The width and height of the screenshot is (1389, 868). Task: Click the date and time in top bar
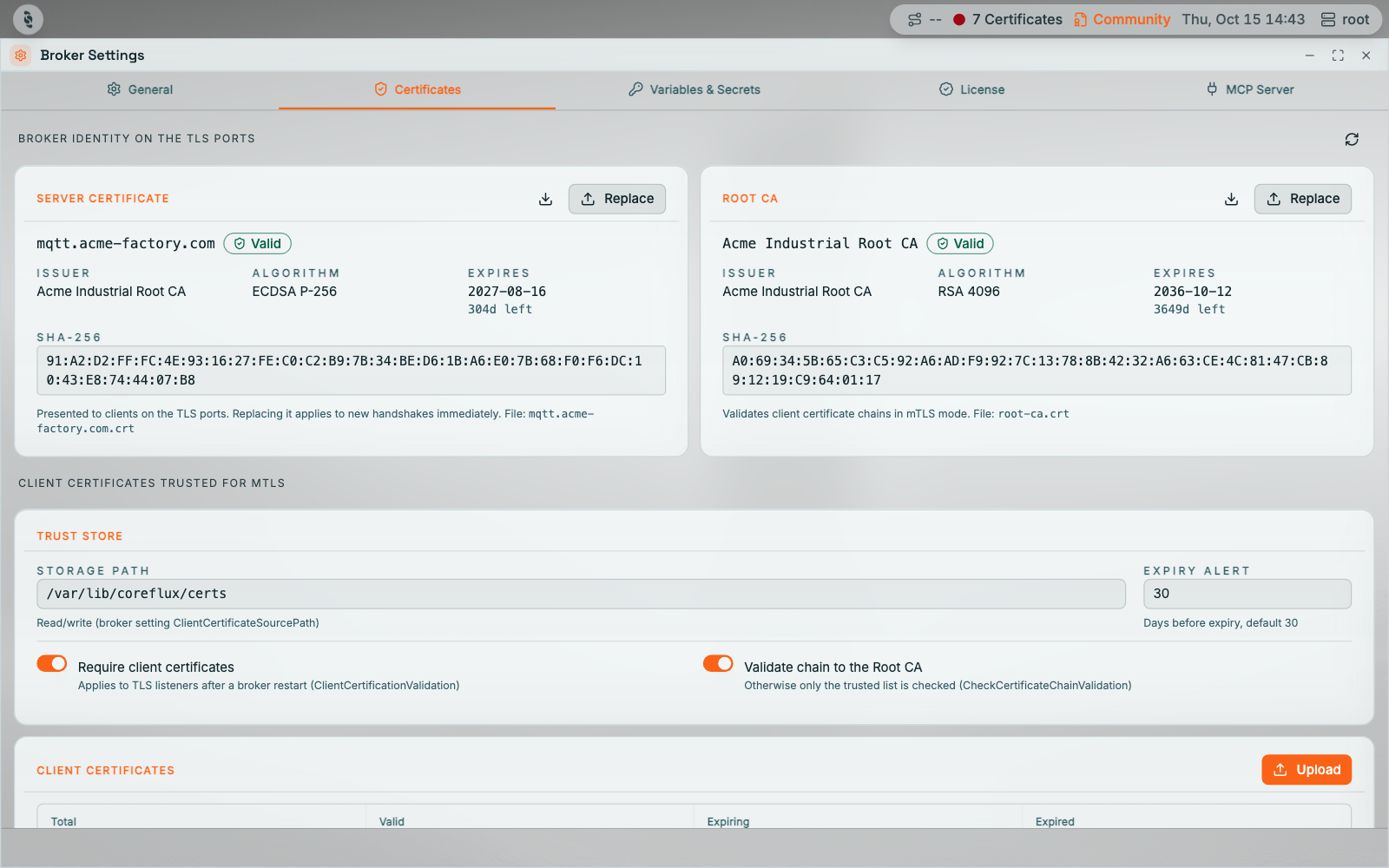pos(1243,19)
